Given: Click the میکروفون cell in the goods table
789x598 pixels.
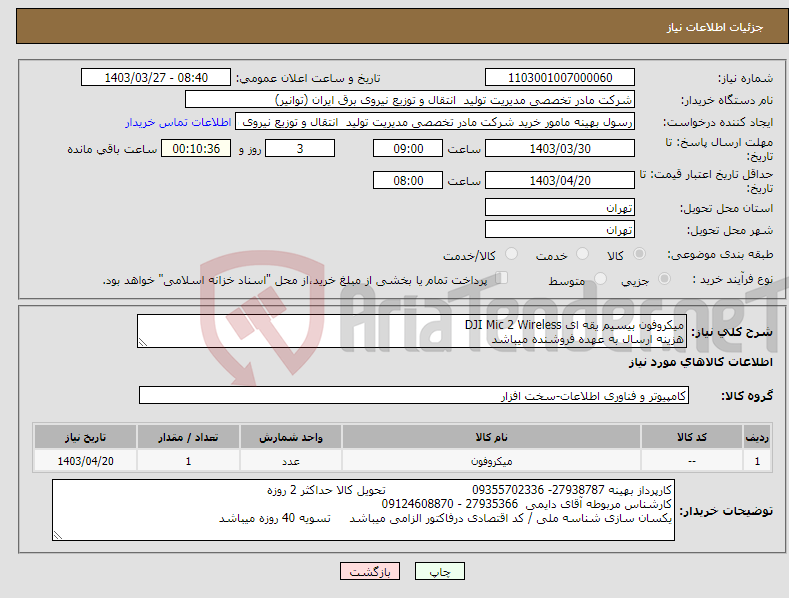Looking at the screenshot, I should 492,461.
